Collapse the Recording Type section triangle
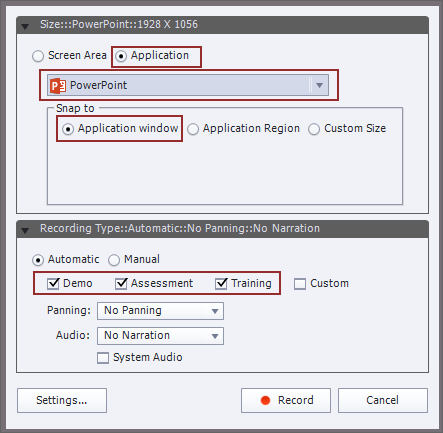443x433 pixels. (25, 230)
